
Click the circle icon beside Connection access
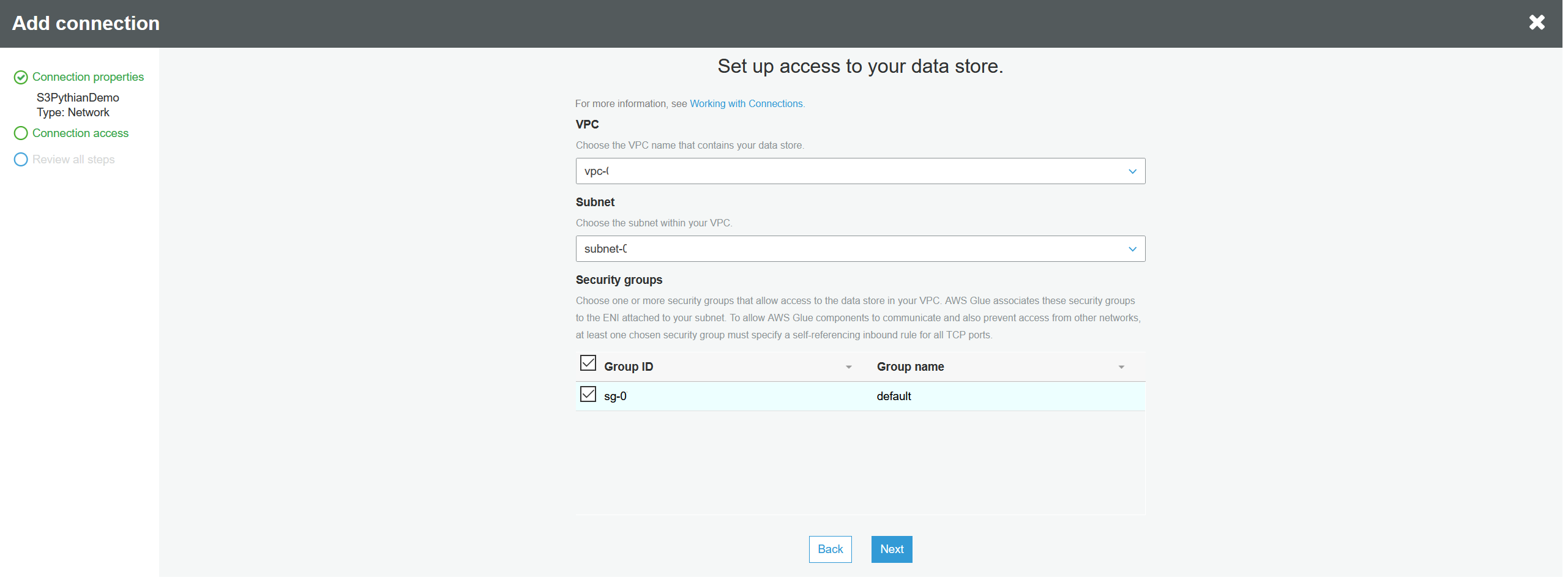pos(21,133)
